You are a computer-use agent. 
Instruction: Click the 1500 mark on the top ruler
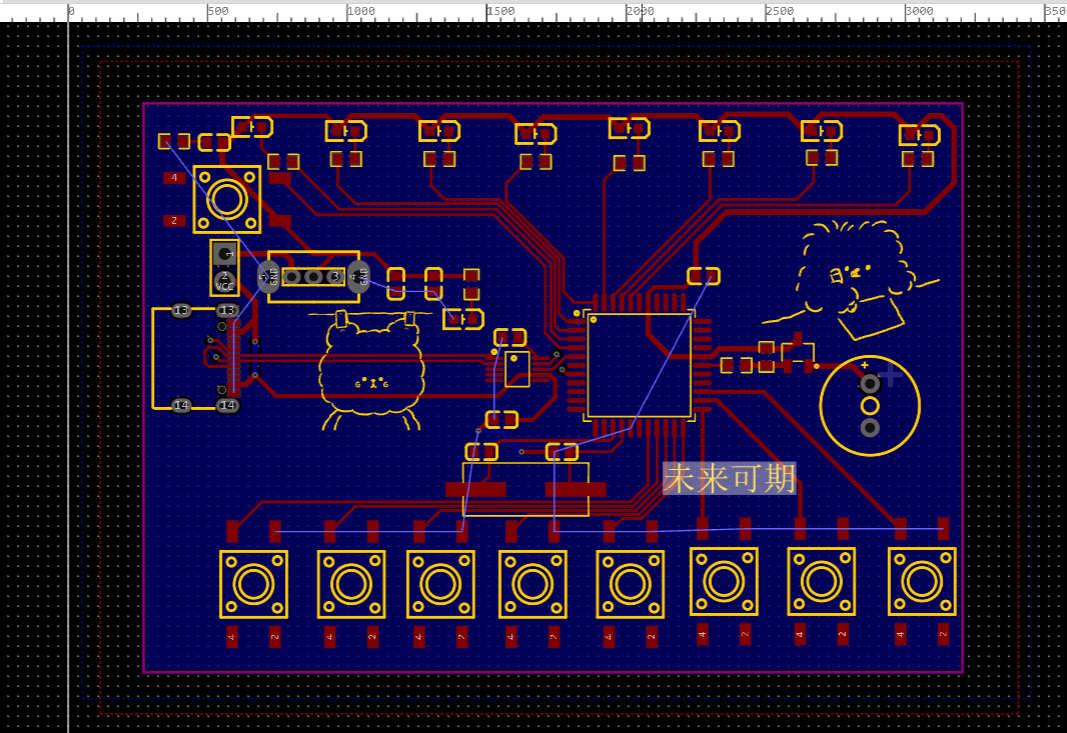(501, 11)
